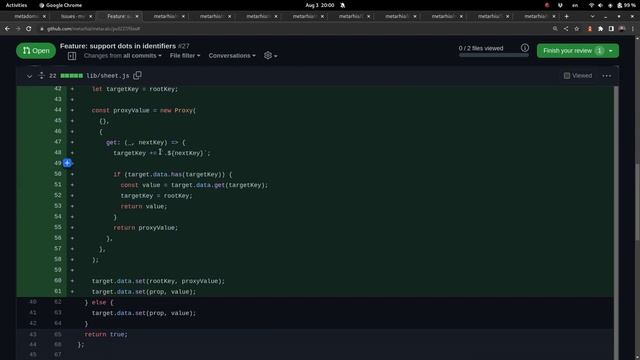The height and width of the screenshot is (360, 640).
Task: Click the battery indicator showing 99%
Action: 627,5
